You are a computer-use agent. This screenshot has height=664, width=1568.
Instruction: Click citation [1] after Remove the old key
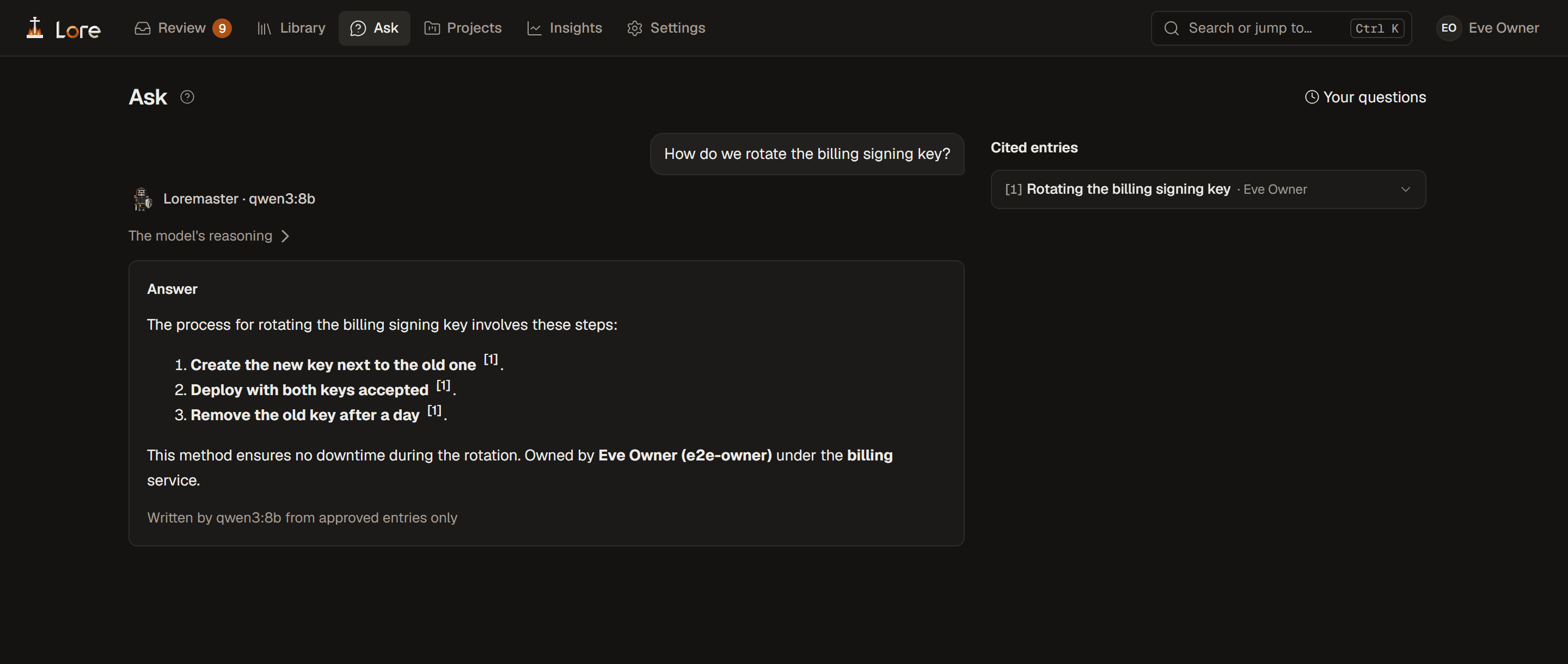[434, 410]
